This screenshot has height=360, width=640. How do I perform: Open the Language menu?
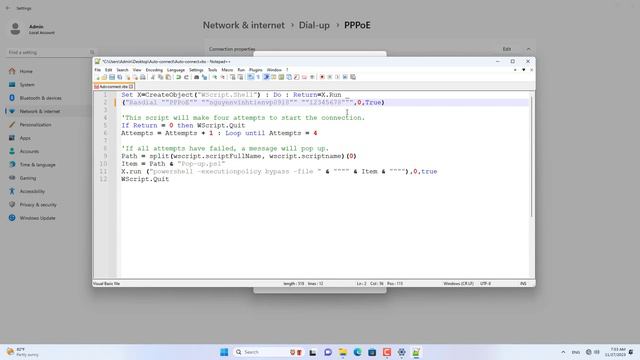[x=176, y=70]
